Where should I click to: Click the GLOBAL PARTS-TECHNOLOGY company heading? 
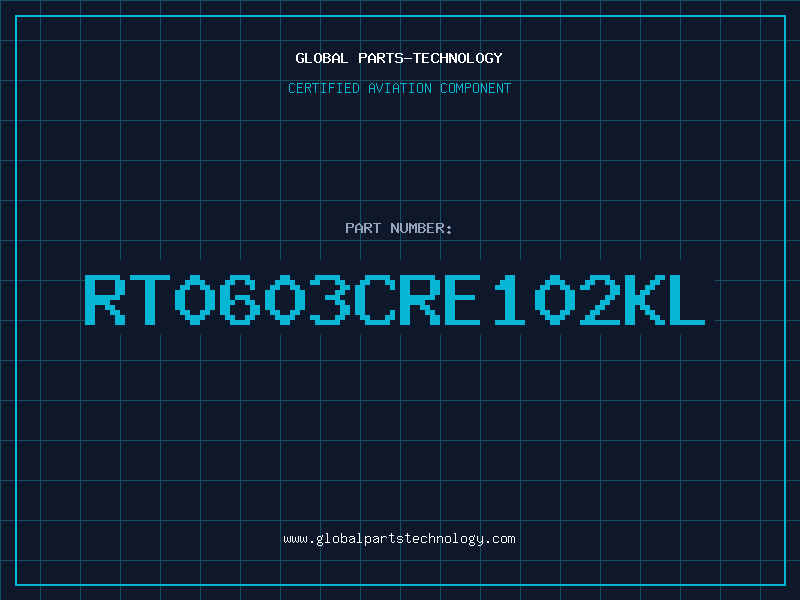[399, 58]
